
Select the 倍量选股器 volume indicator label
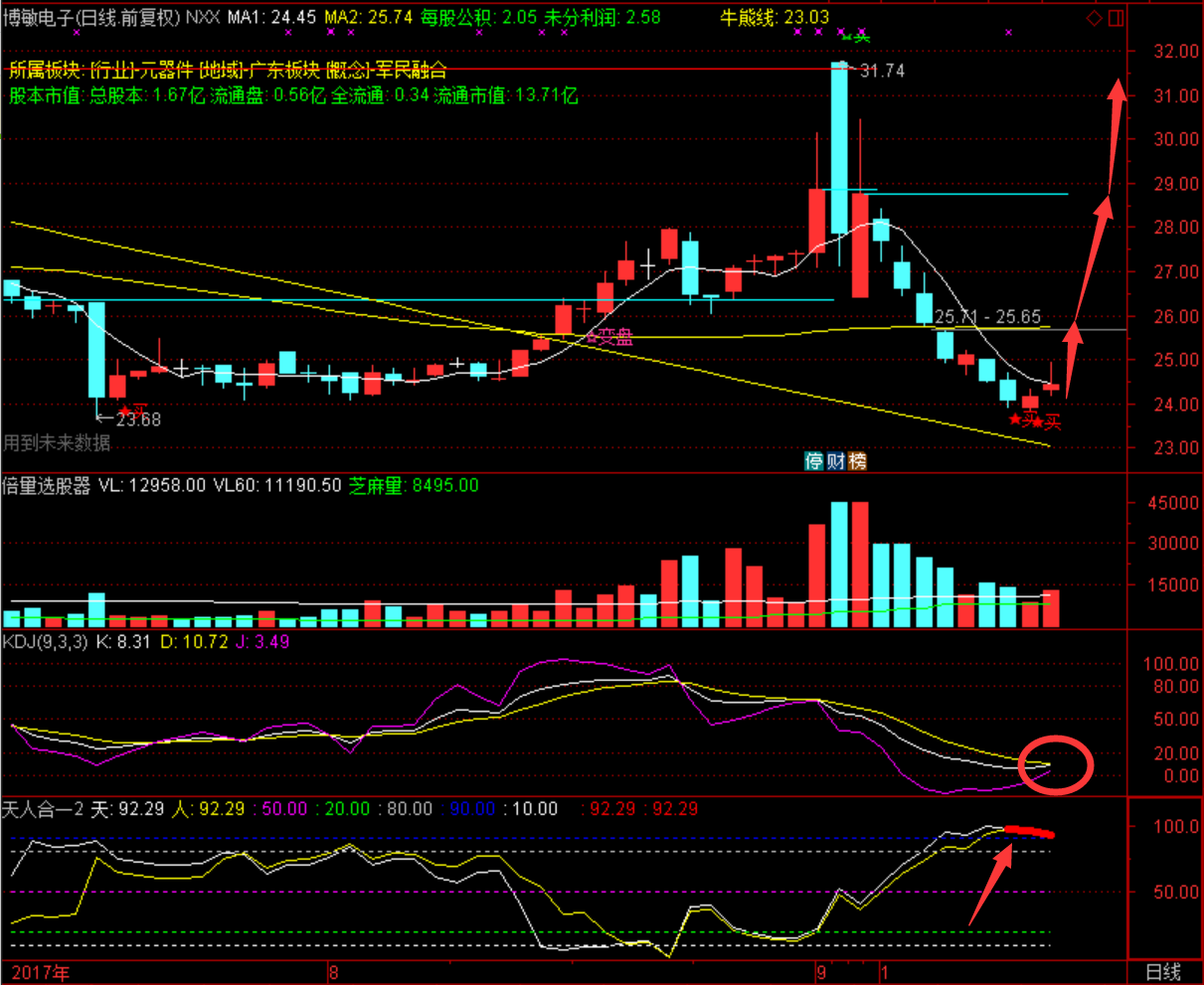(46, 486)
